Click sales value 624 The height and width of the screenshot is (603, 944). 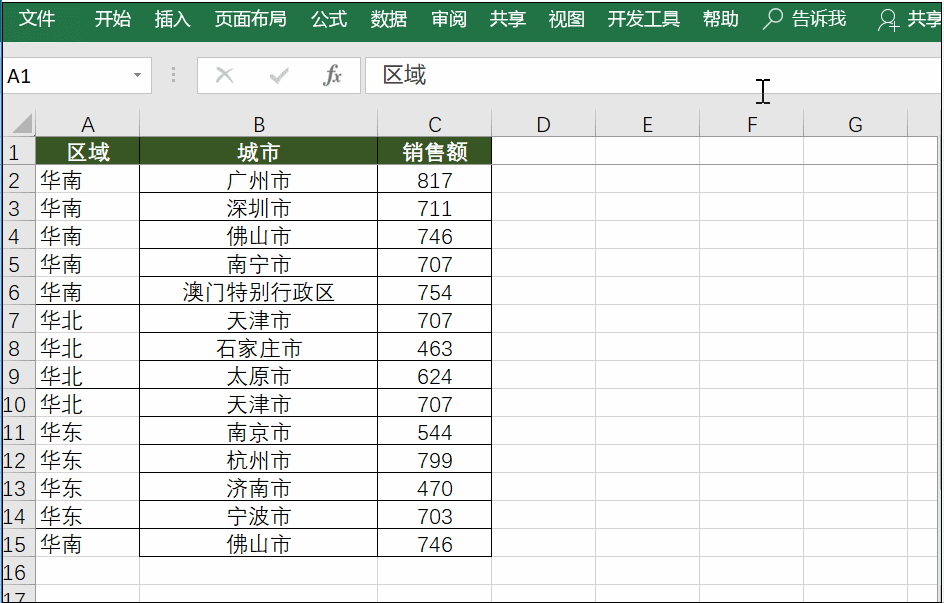click(435, 376)
